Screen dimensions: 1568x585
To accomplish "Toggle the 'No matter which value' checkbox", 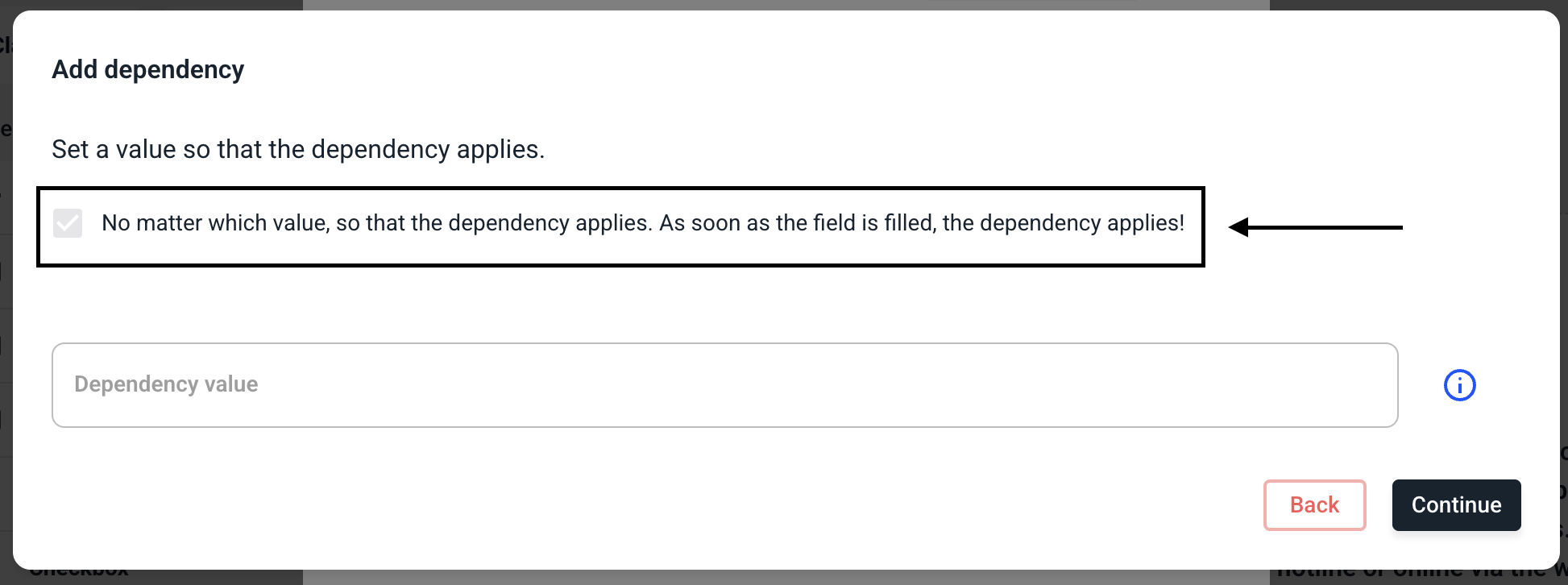I will 68,223.
